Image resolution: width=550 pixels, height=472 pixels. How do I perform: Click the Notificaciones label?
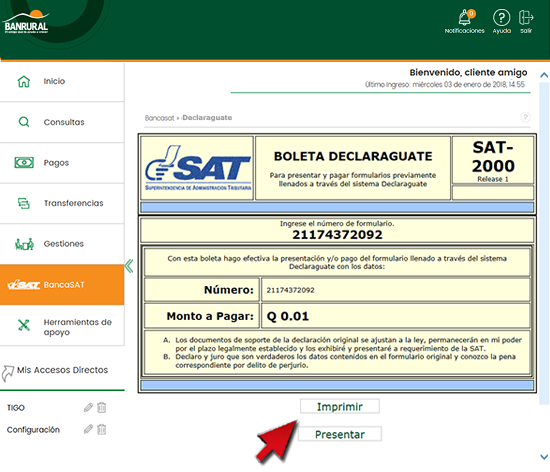click(x=464, y=31)
